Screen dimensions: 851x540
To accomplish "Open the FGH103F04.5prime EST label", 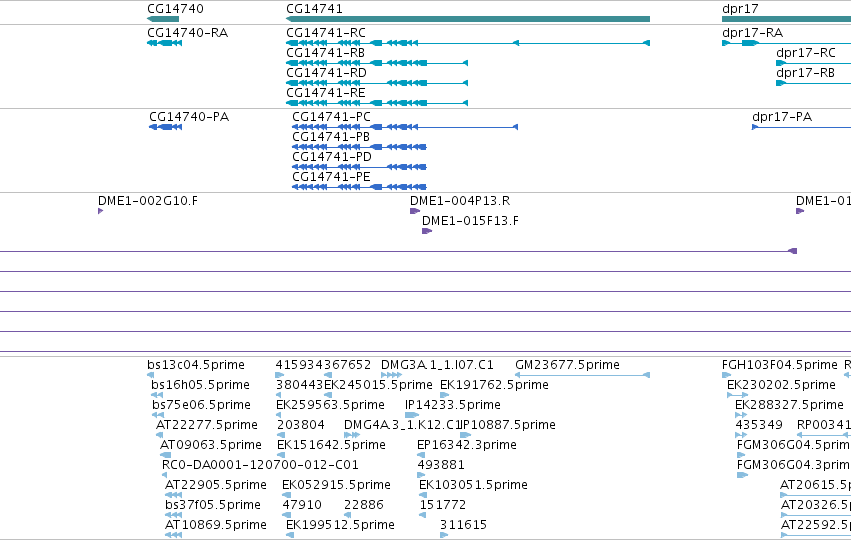I will [780, 365].
